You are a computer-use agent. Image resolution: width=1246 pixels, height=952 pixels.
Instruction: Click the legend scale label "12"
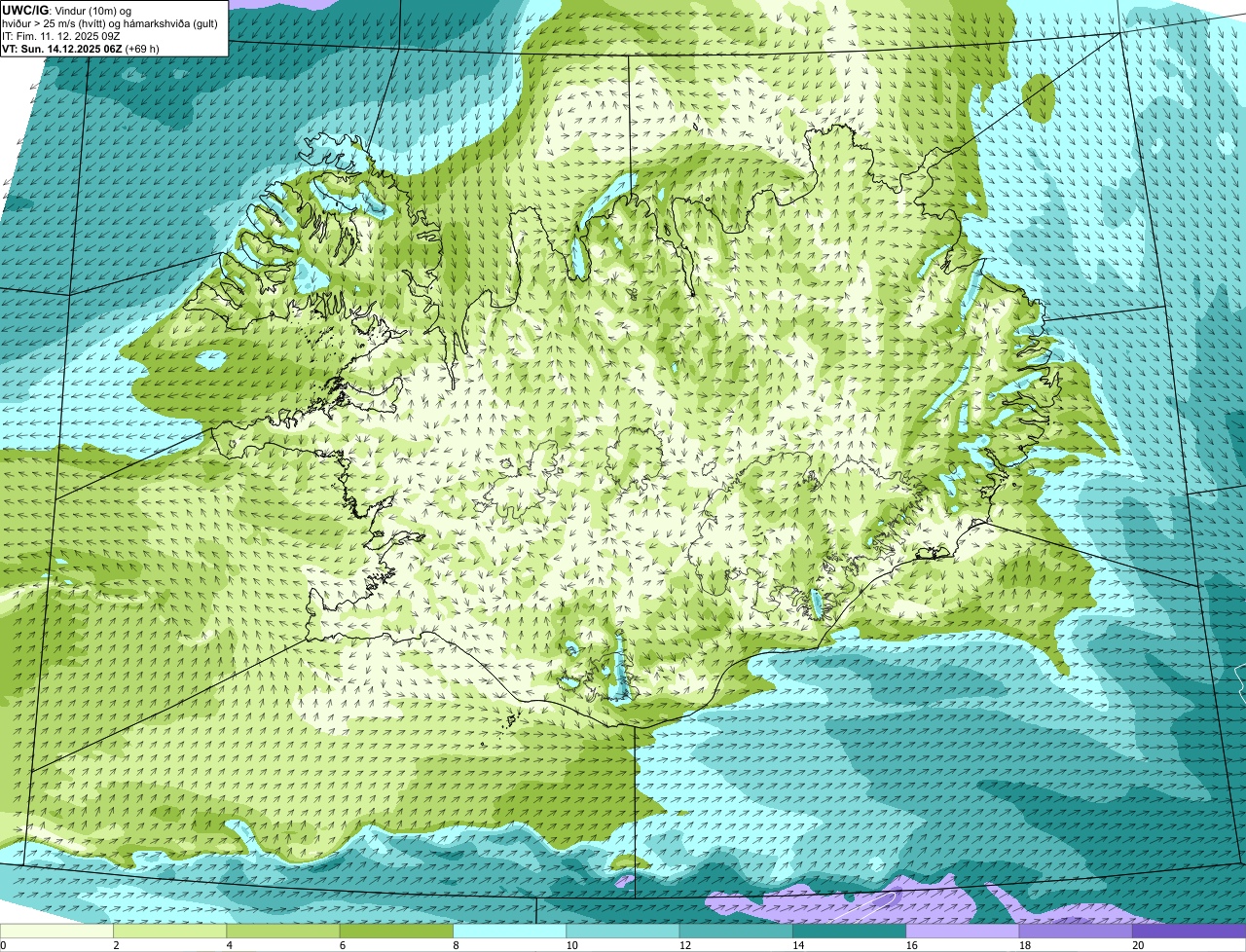coord(684,945)
